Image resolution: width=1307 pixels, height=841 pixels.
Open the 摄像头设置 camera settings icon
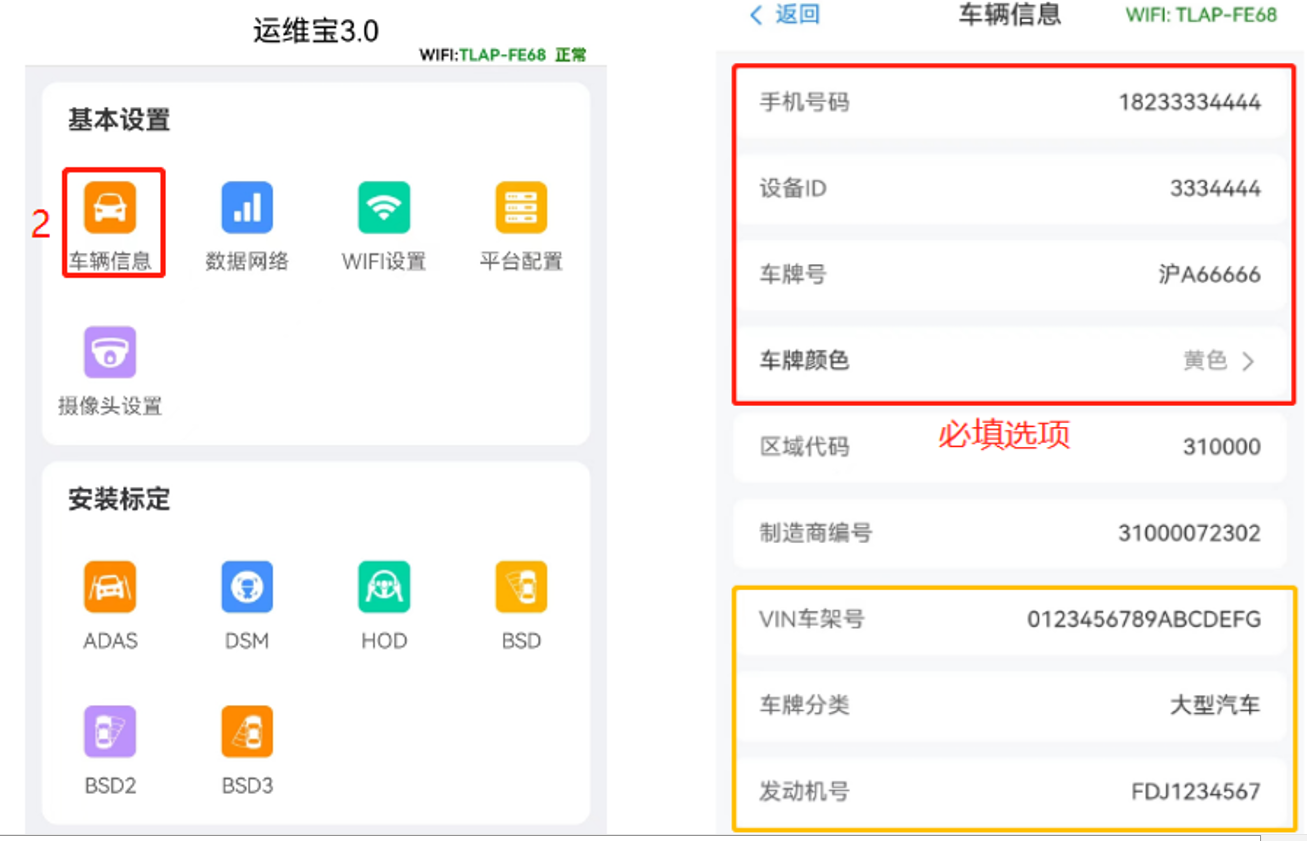click(110, 353)
